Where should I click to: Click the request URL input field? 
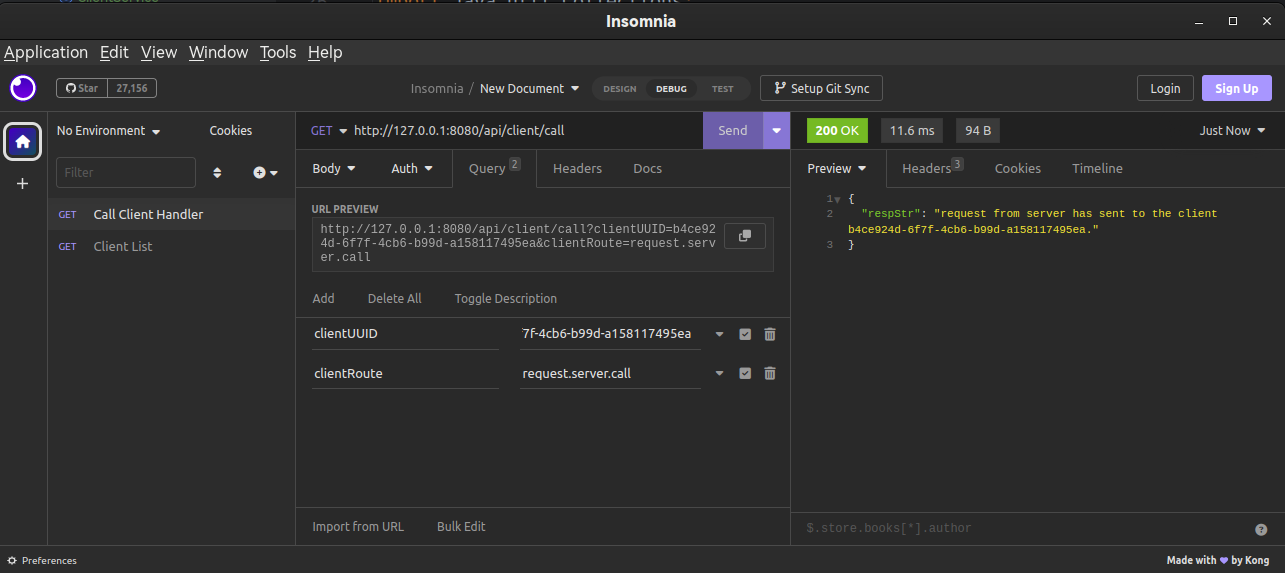point(524,131)
